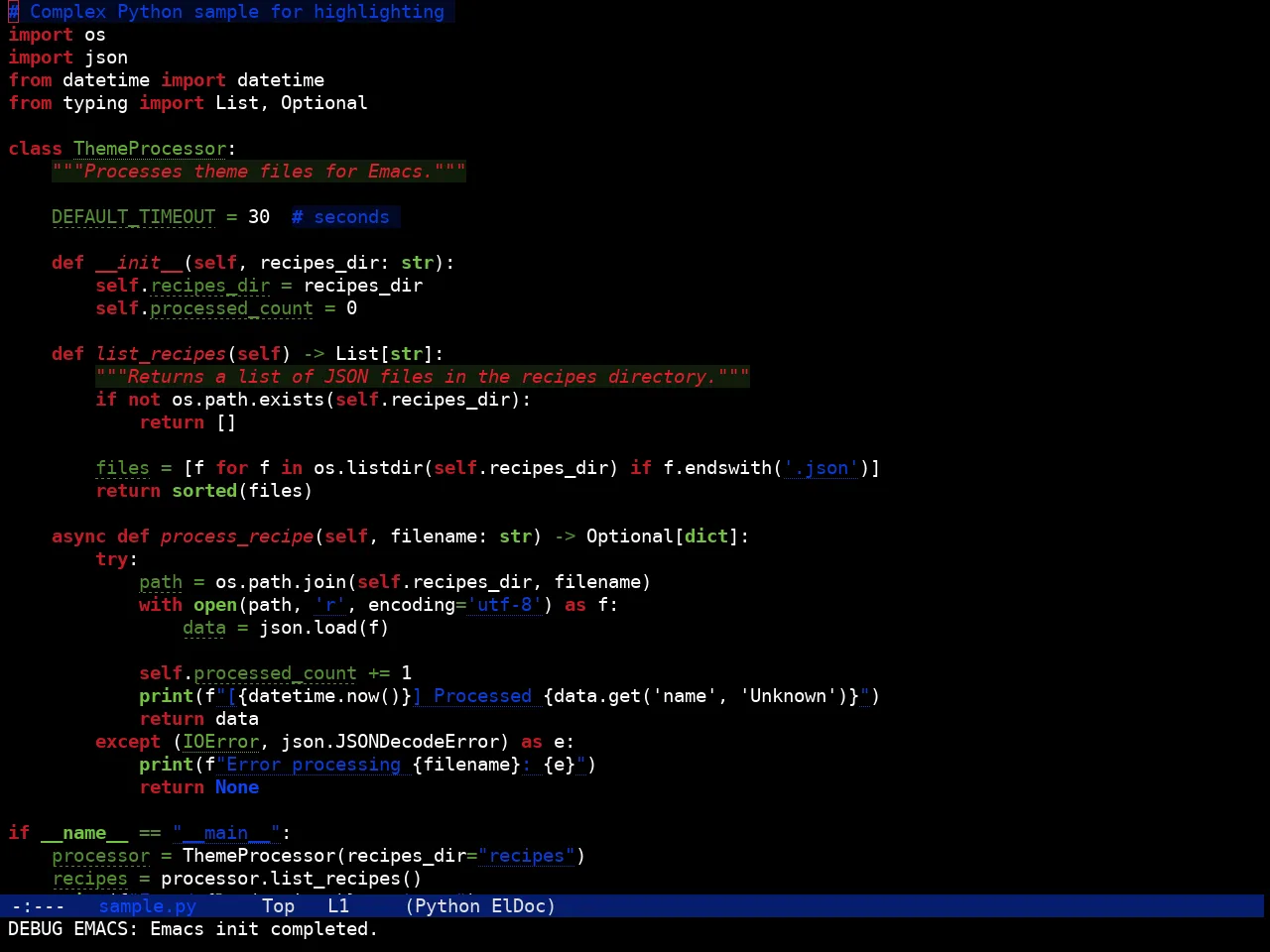Click 'Optional[dict]' return annotation
This screenshot has height=952, width=1270.
663,536
